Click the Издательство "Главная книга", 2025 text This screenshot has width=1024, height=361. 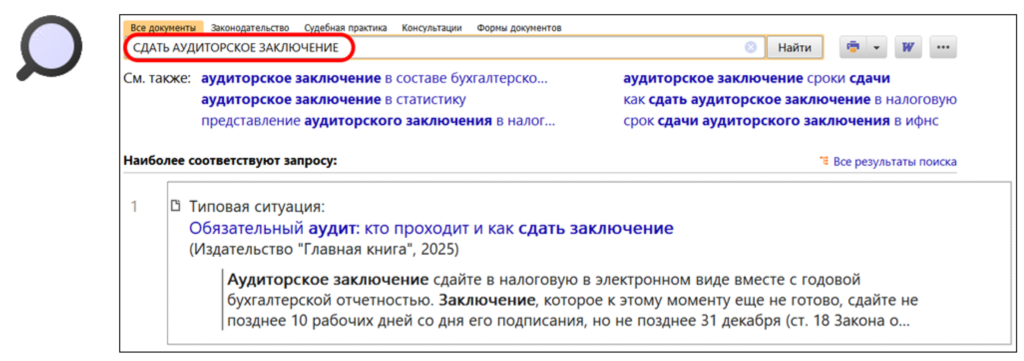coord(324,250)
